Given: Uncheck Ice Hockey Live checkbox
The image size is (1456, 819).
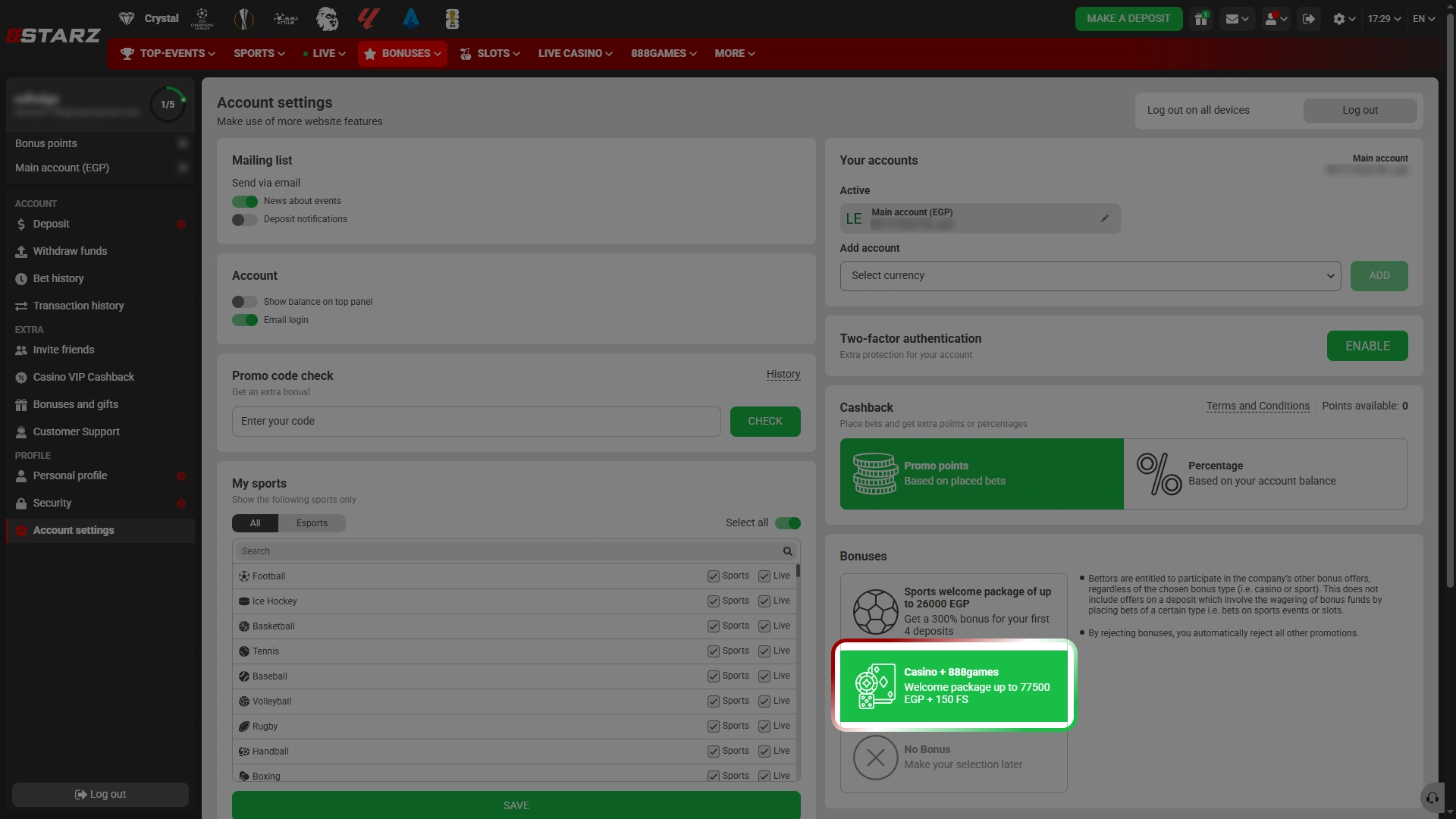Looking at the screenshot, I should pos(764,601).
